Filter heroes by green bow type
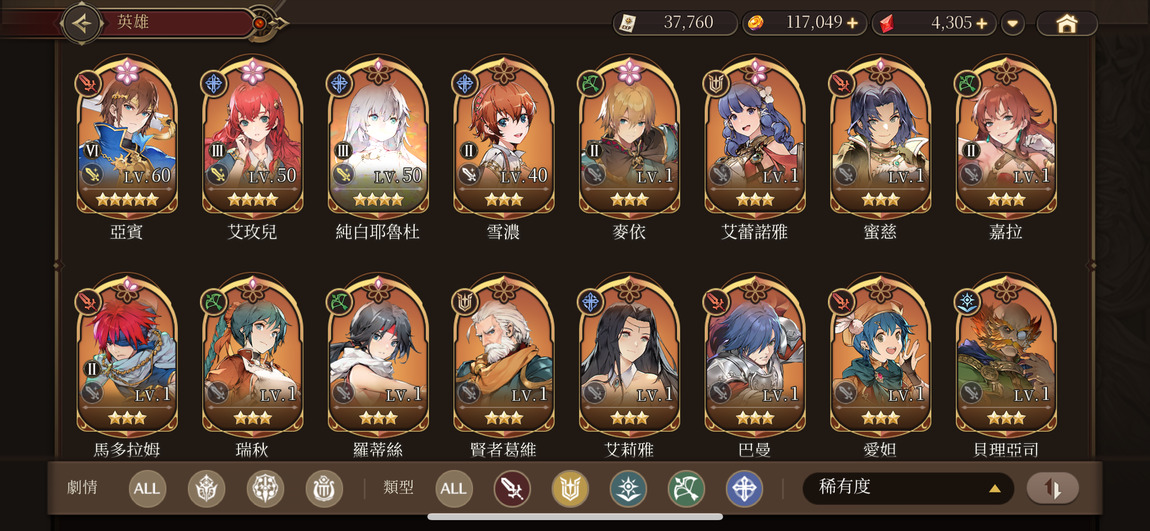The height and width of the screenshot is (531, 1150). 686,488
